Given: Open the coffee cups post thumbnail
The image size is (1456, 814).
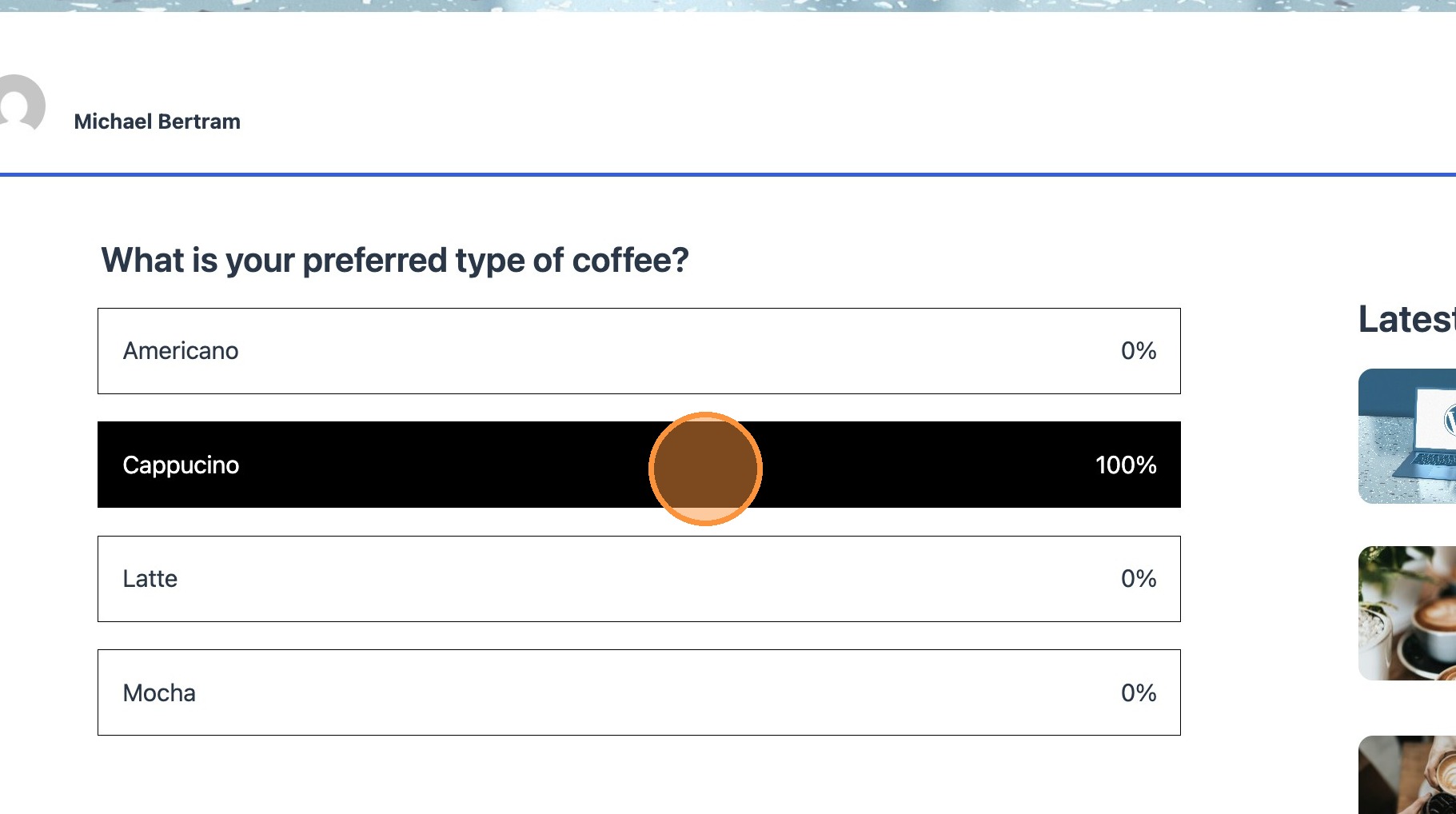Looking at the screenshot, I should point(1407,613).
